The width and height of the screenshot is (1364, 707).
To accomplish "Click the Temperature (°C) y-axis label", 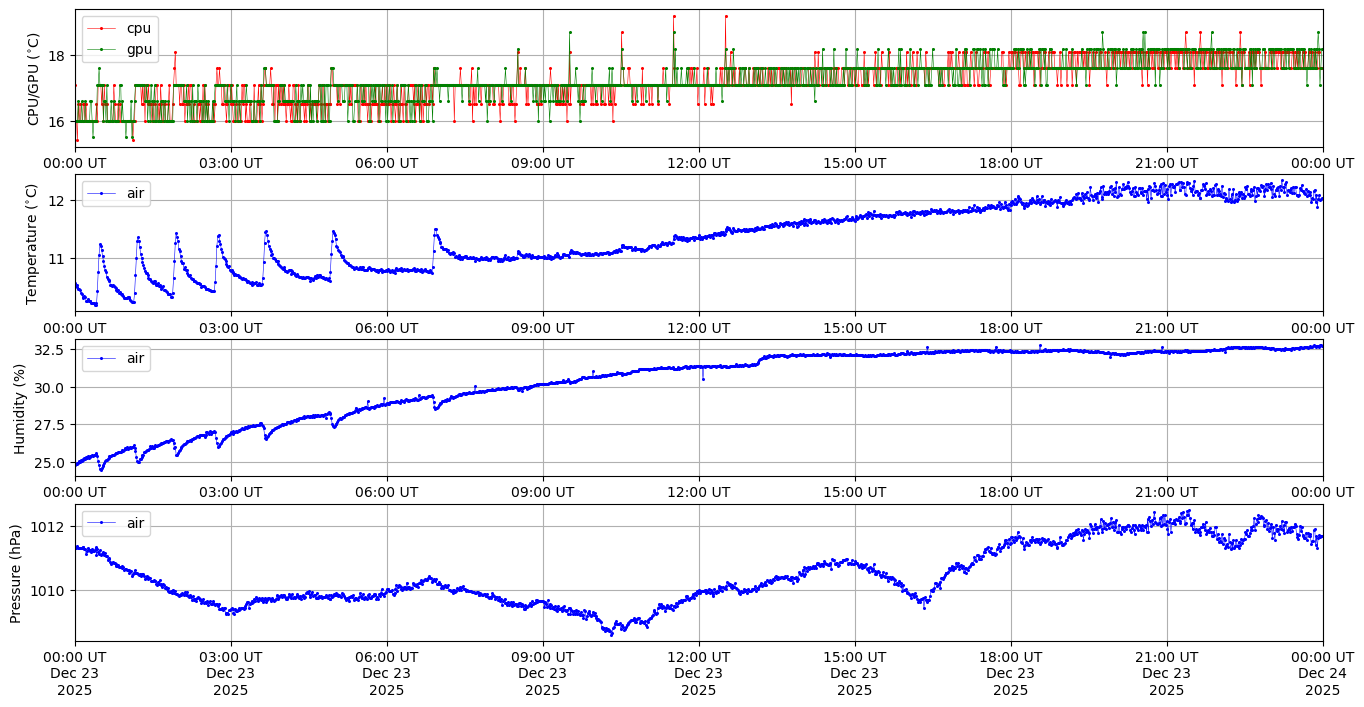I will tap(31, 243).
